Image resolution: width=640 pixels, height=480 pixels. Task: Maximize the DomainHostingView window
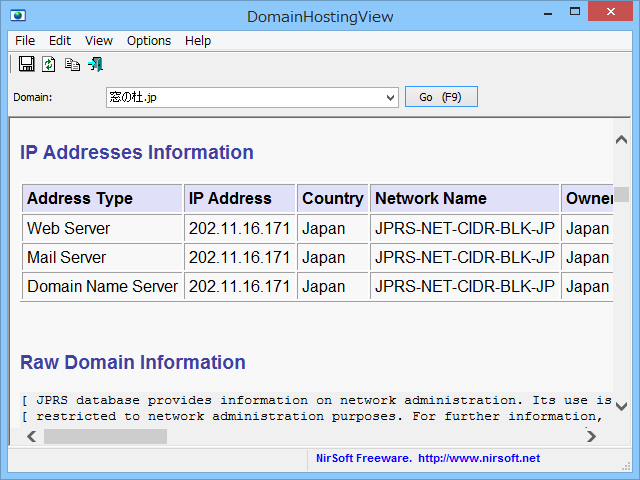click(x=575, y=11)
